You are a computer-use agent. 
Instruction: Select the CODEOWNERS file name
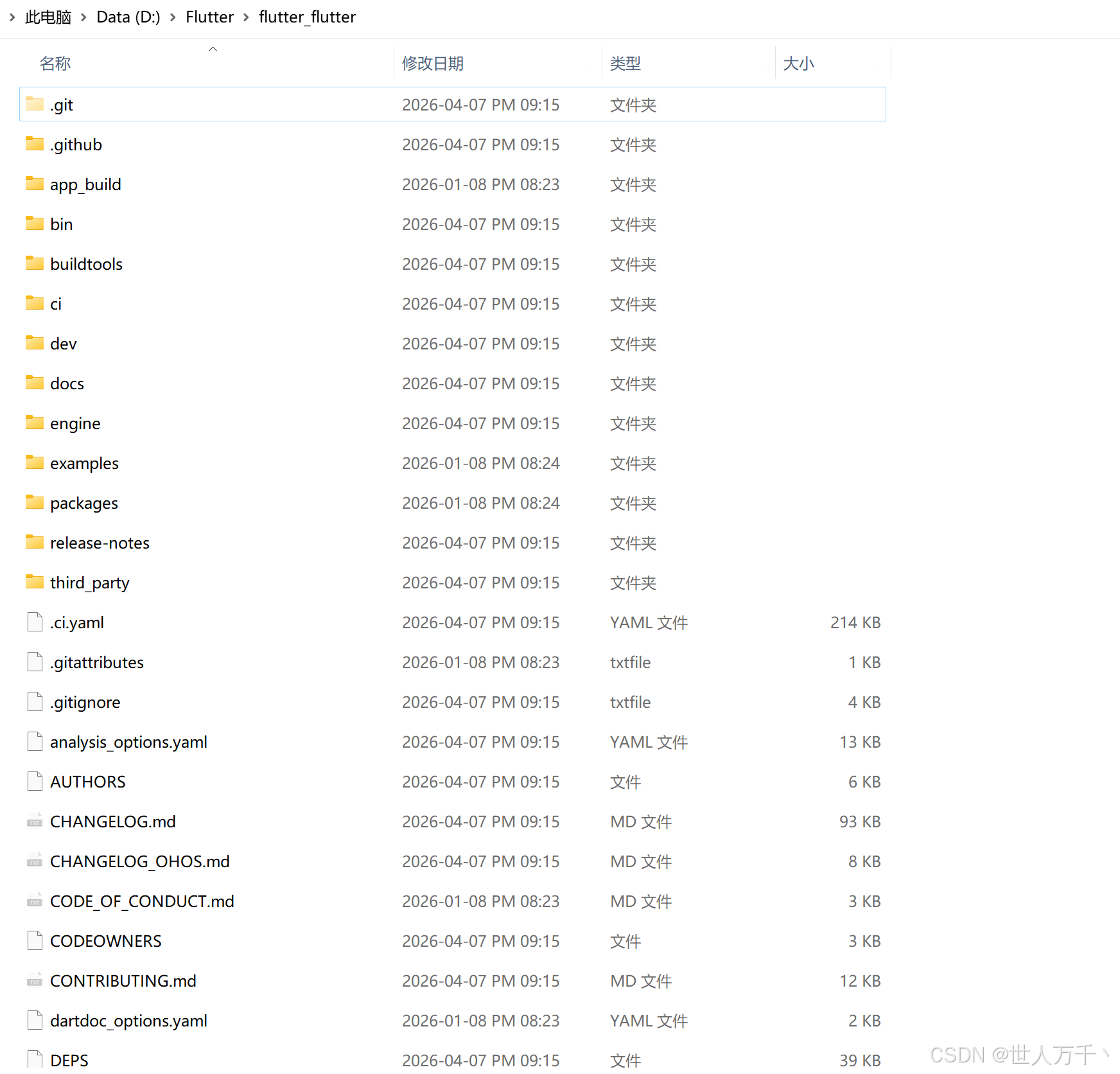(106, 941)
